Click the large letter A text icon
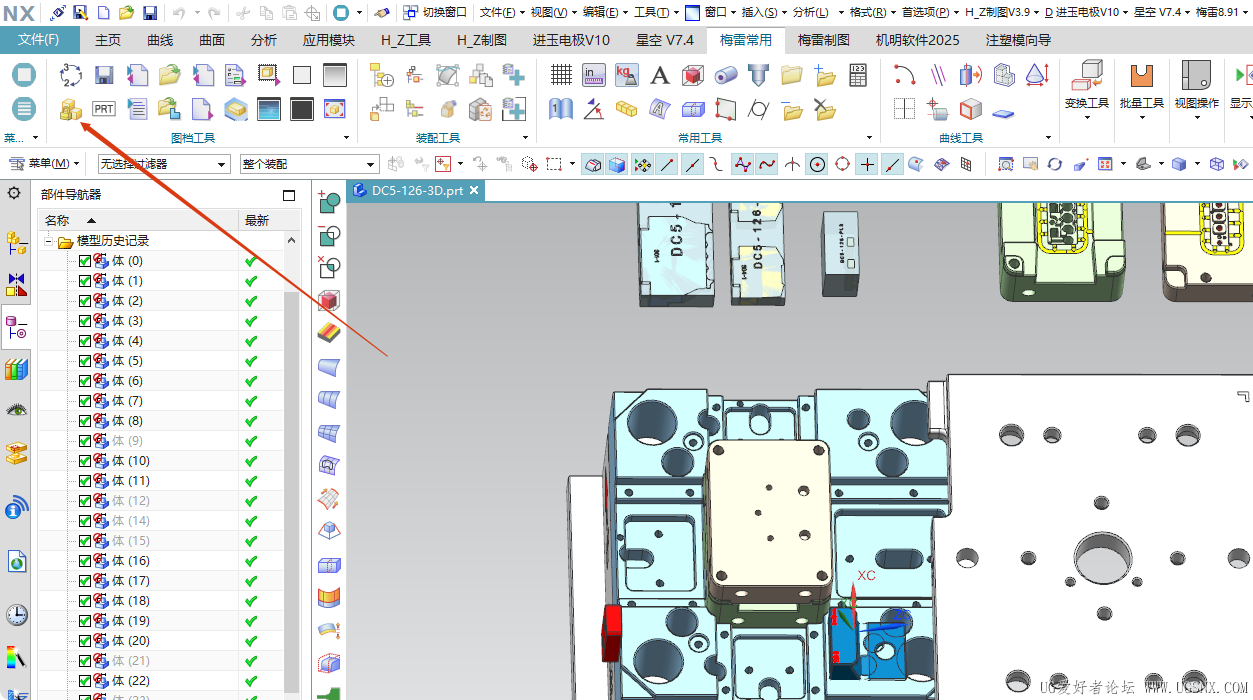This screenshot has height=700, width=1253. (659, 76)
